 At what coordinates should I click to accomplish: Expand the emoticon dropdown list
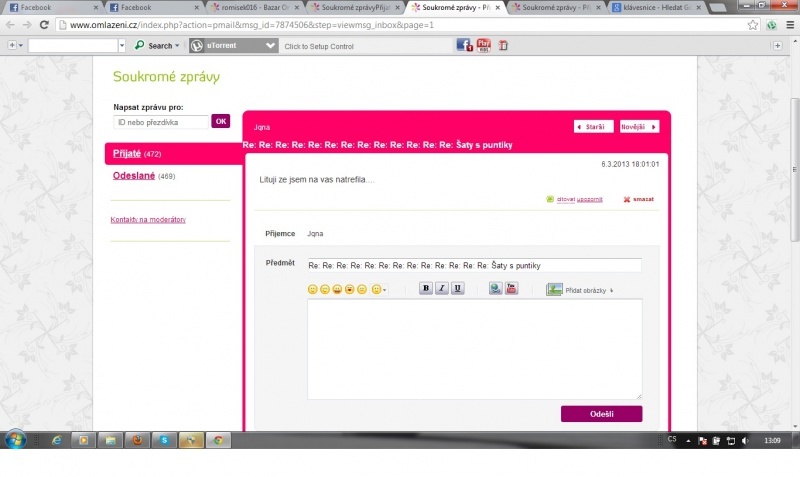pos(385,290)
